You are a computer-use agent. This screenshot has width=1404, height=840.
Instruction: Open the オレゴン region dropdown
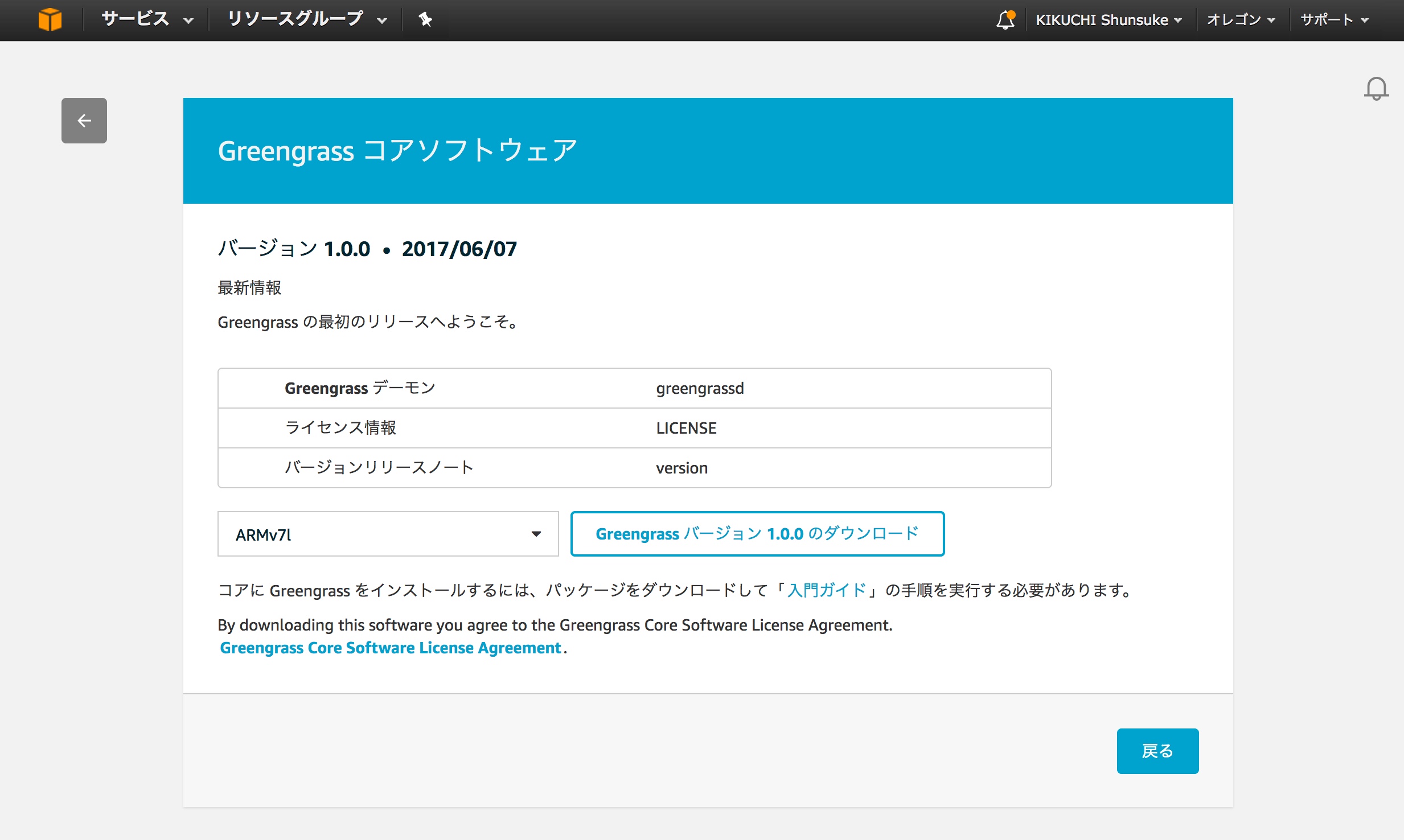click(x=1241, y=20)
